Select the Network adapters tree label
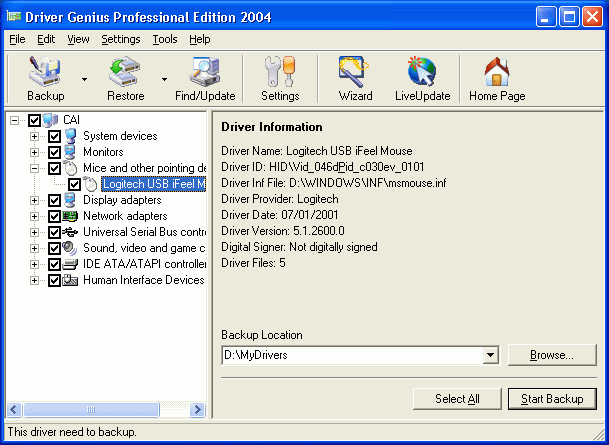Viewport: 609px width, 445px height. [125, 216]
